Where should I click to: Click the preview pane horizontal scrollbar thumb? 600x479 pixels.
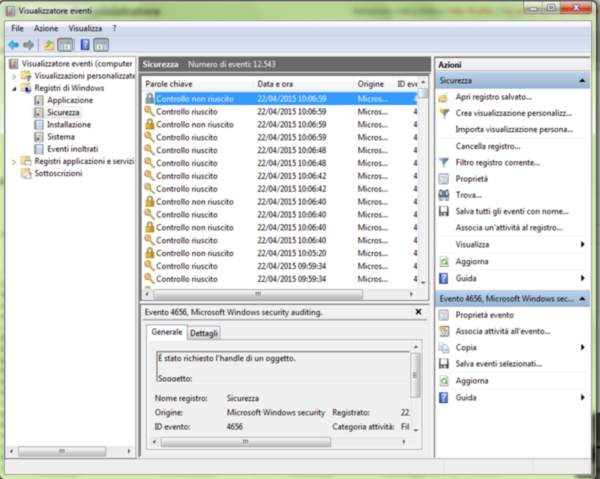pyautogui.click(x=246, y=442)
